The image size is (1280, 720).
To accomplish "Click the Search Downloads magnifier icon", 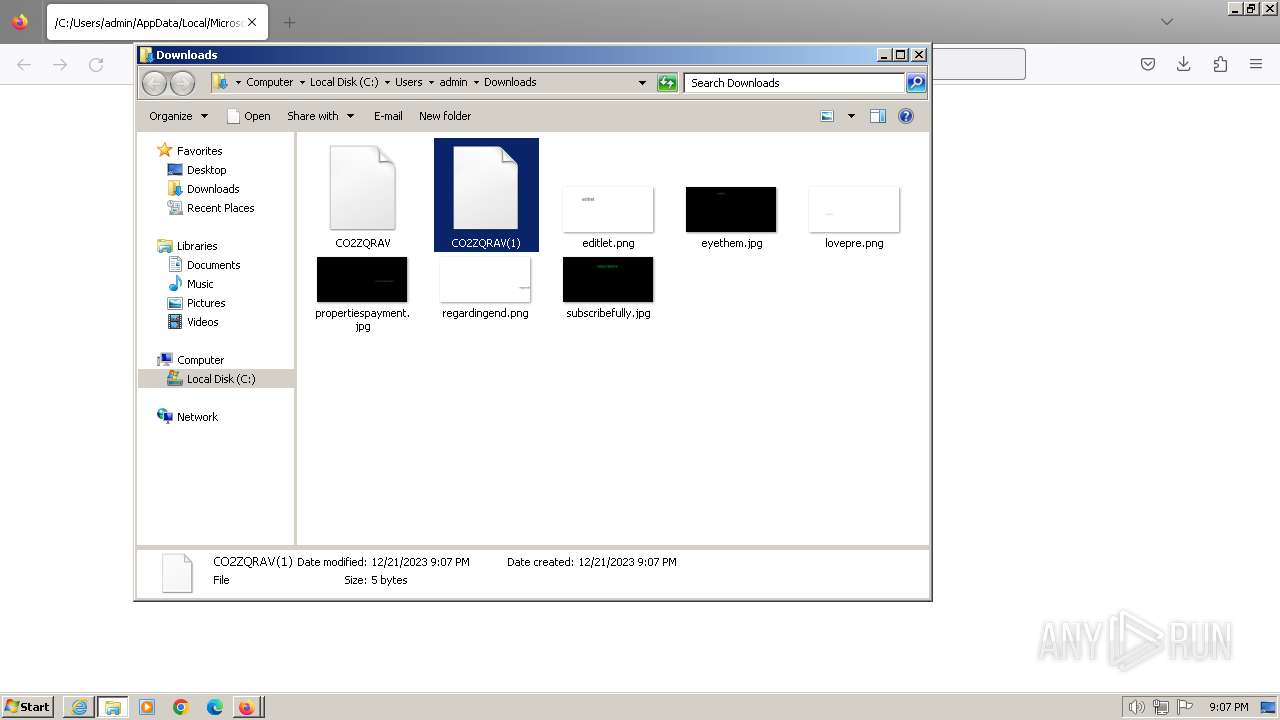I will point(916,83).
